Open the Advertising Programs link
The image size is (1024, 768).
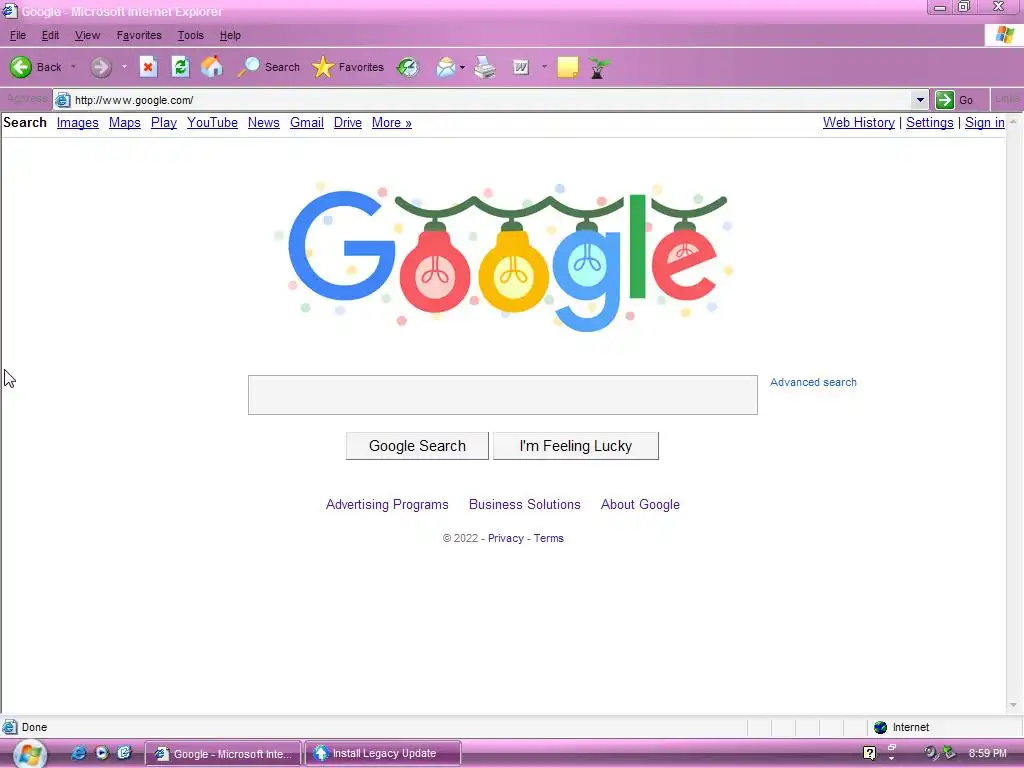tap(387, 505)
